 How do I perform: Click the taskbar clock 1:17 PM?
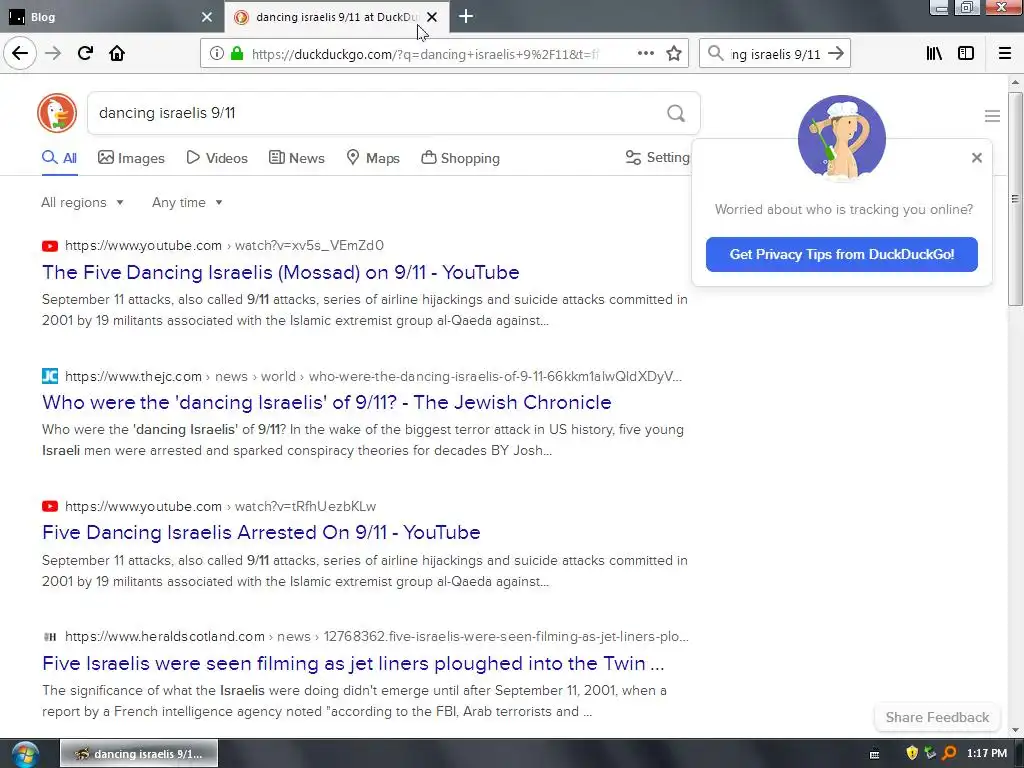pos(986,754)
